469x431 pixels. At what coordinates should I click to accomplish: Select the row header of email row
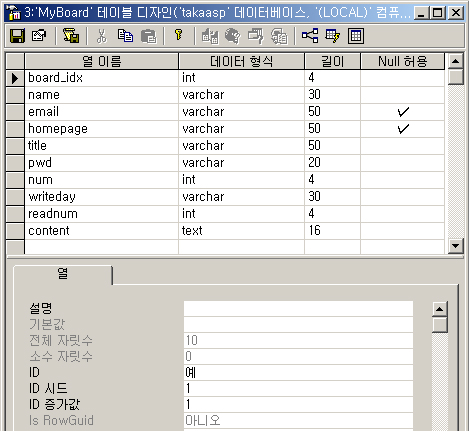point(15,112)
